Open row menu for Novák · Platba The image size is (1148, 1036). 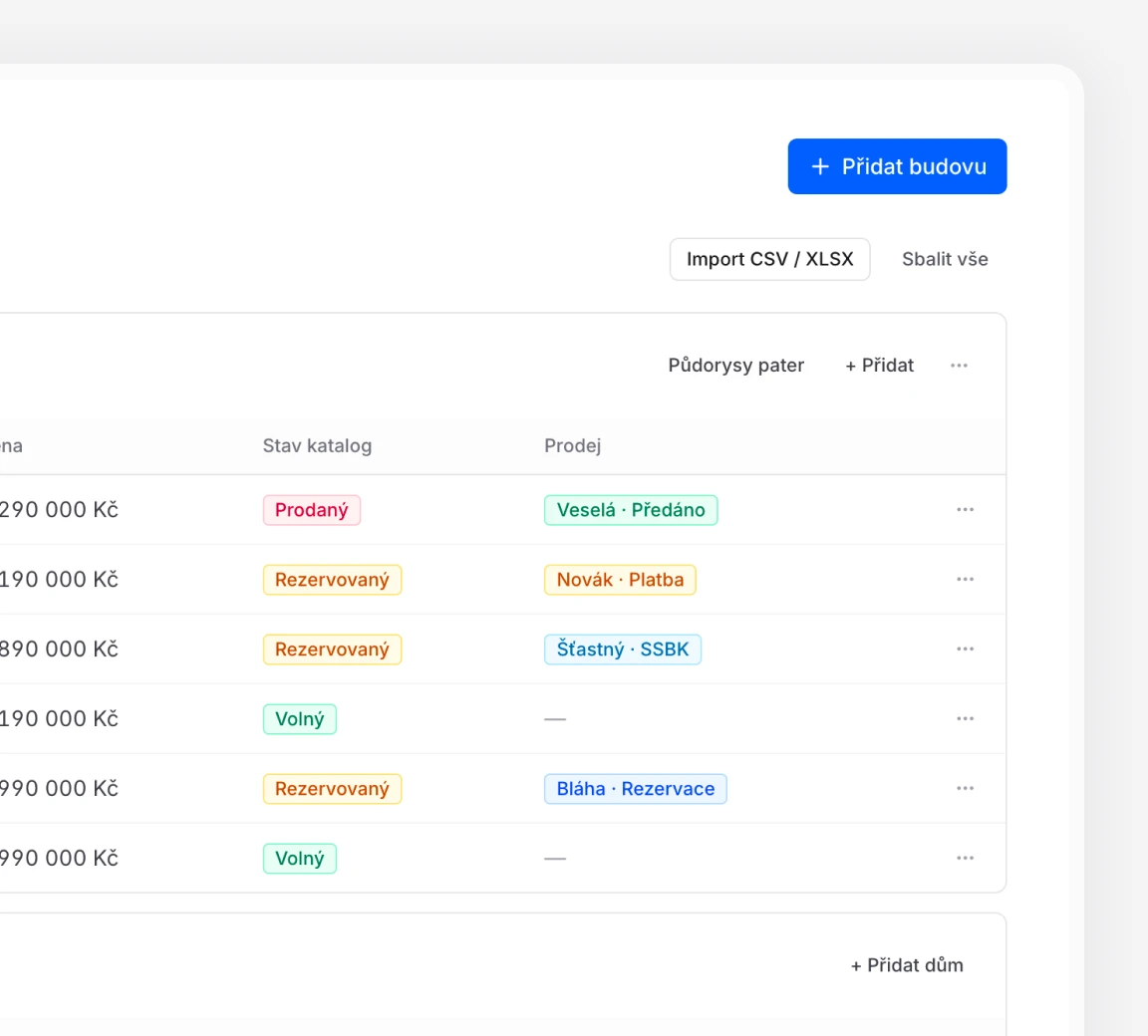(x=965, y=579)
